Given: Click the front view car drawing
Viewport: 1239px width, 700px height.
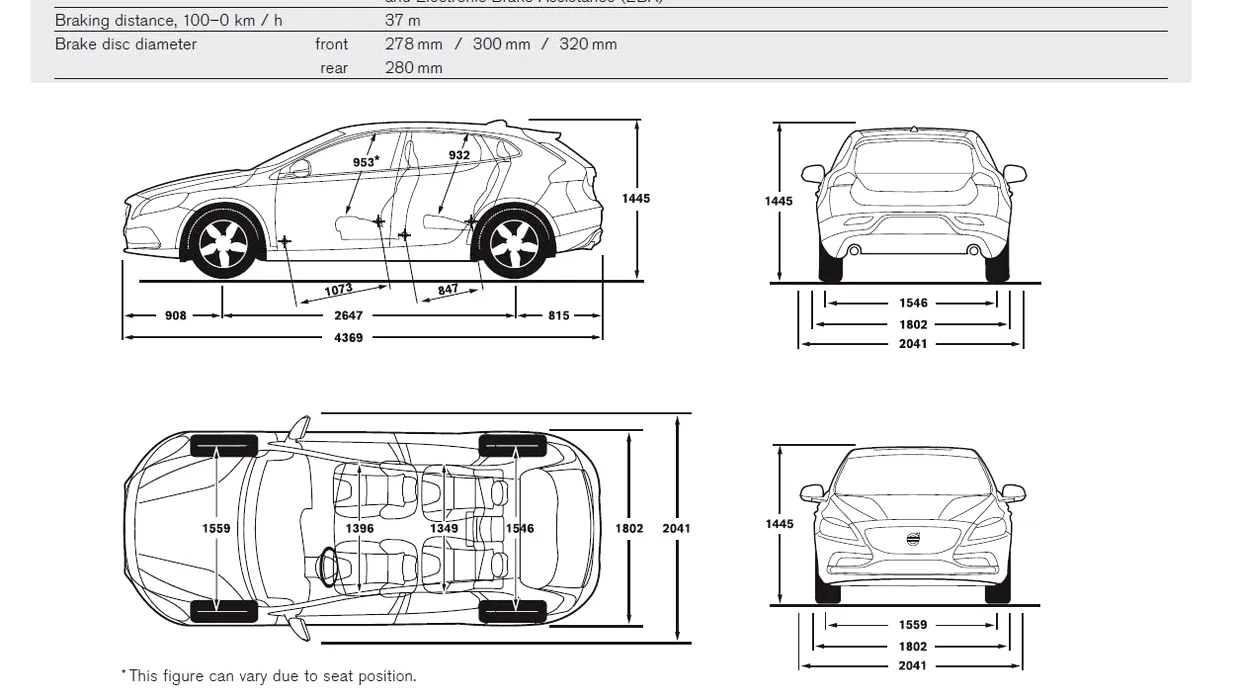Looking at the screenshot, I should (x=913, y=525).
